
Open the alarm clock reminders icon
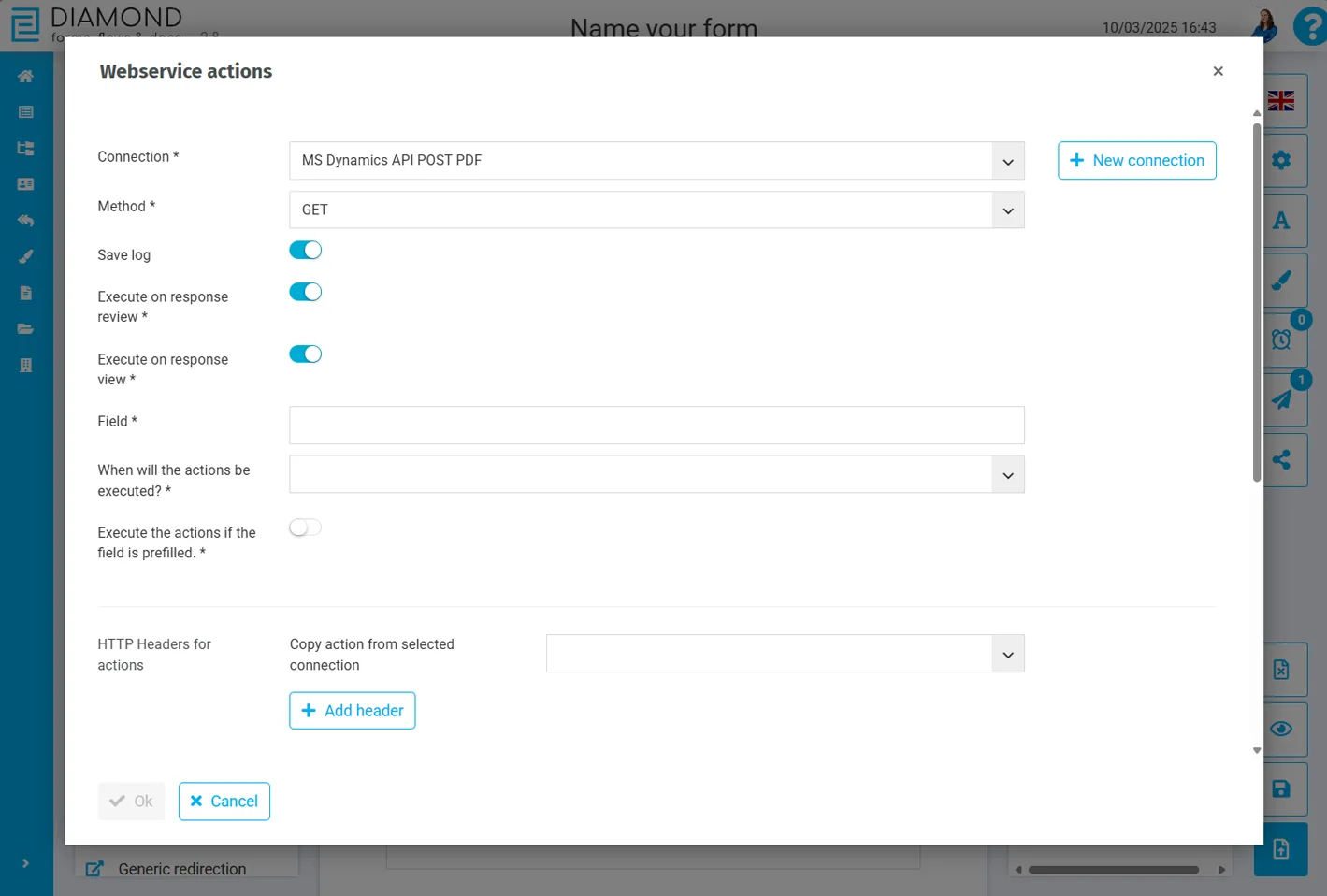click(x=1280, y=339)
